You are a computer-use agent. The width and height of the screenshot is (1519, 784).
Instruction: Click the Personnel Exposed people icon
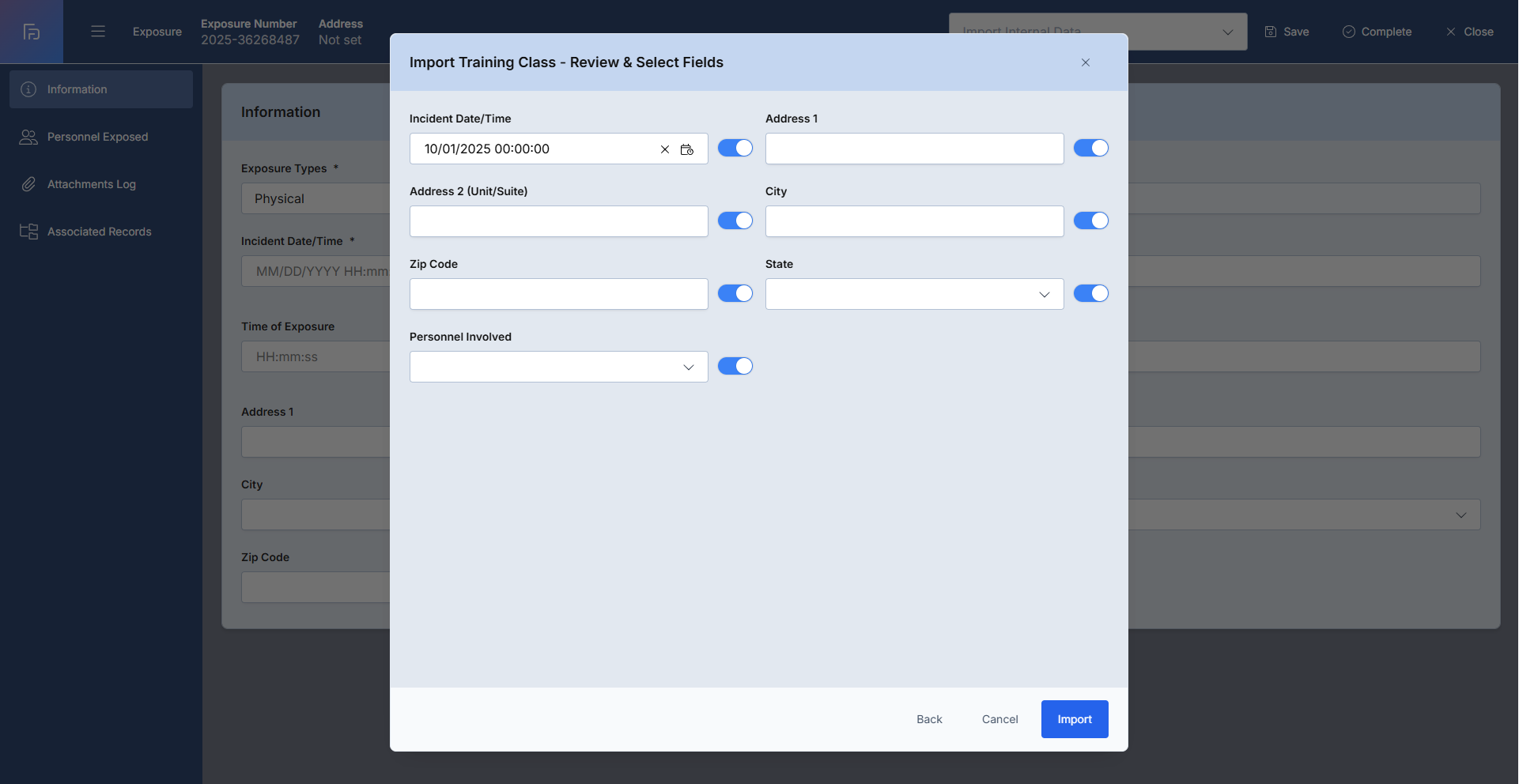pos(28,137)
